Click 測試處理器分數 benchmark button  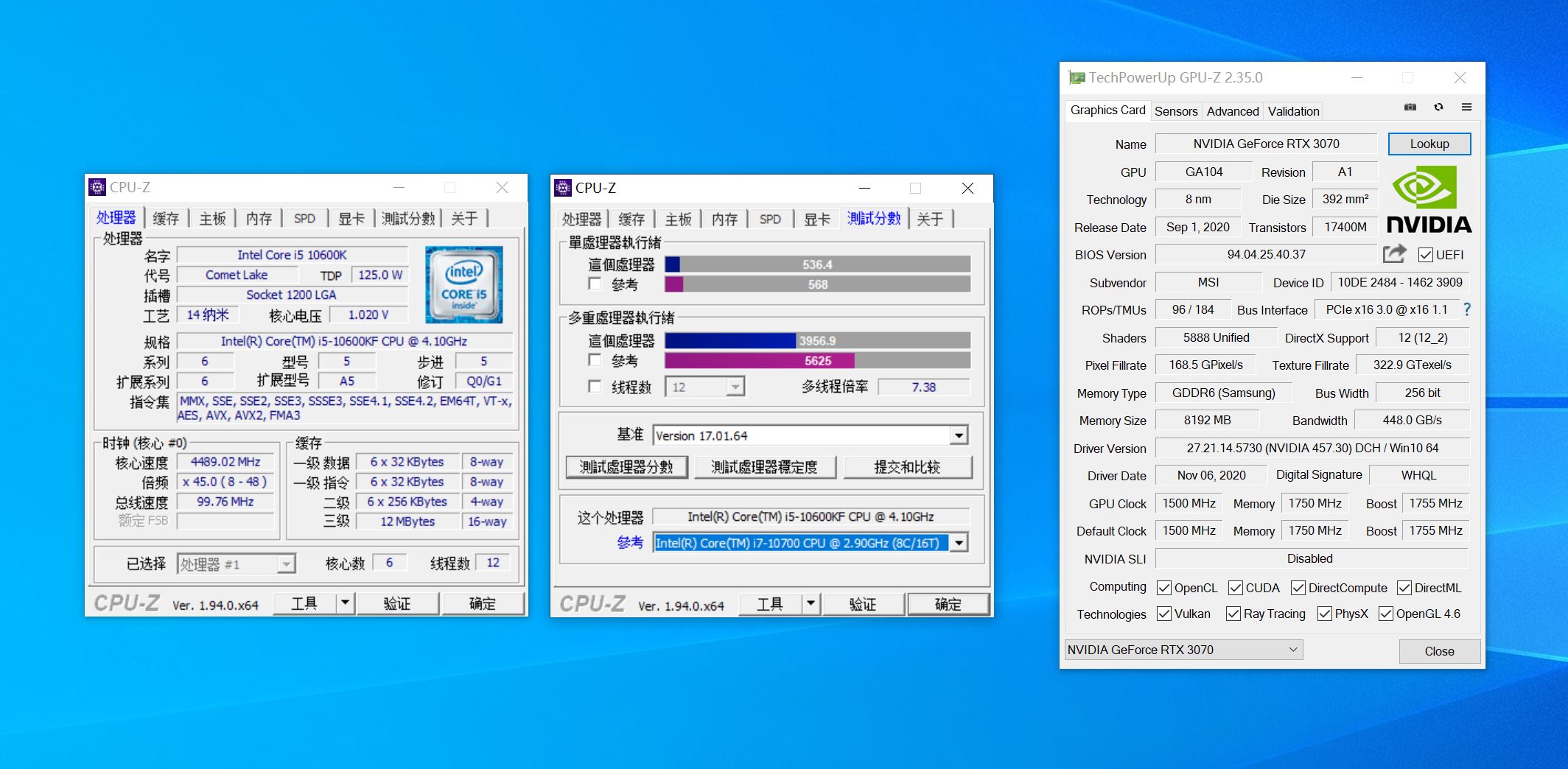(x=626, y=467)
